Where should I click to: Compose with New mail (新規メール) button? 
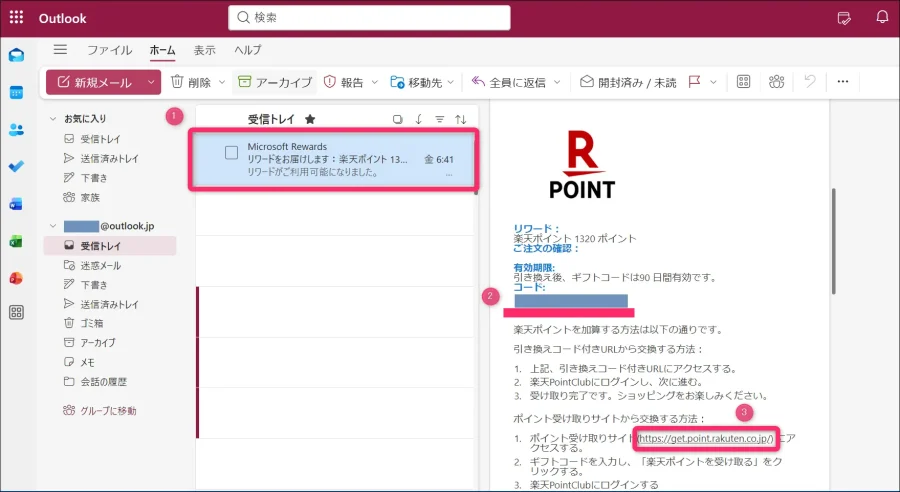(x=95, y=82)
